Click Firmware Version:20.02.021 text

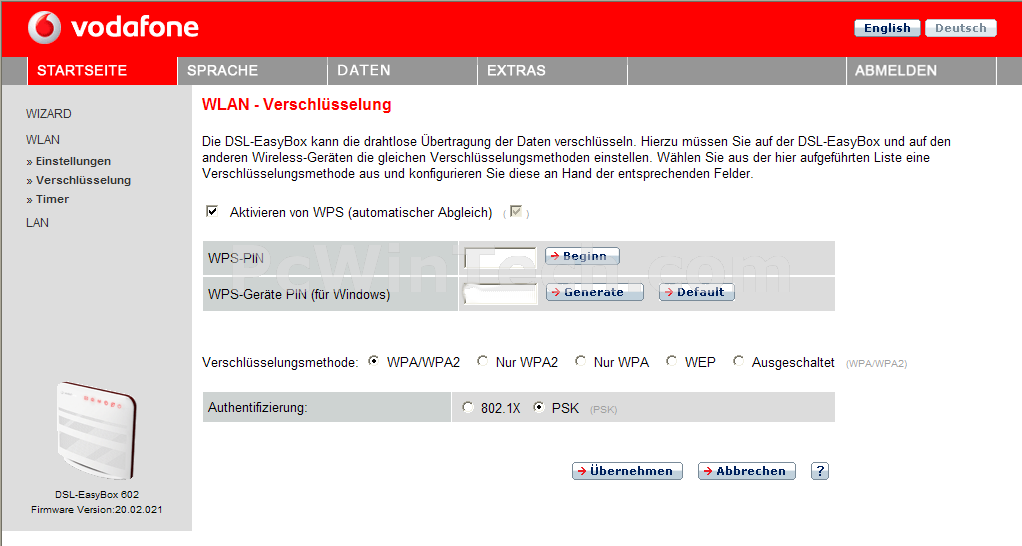coord(96,510)
